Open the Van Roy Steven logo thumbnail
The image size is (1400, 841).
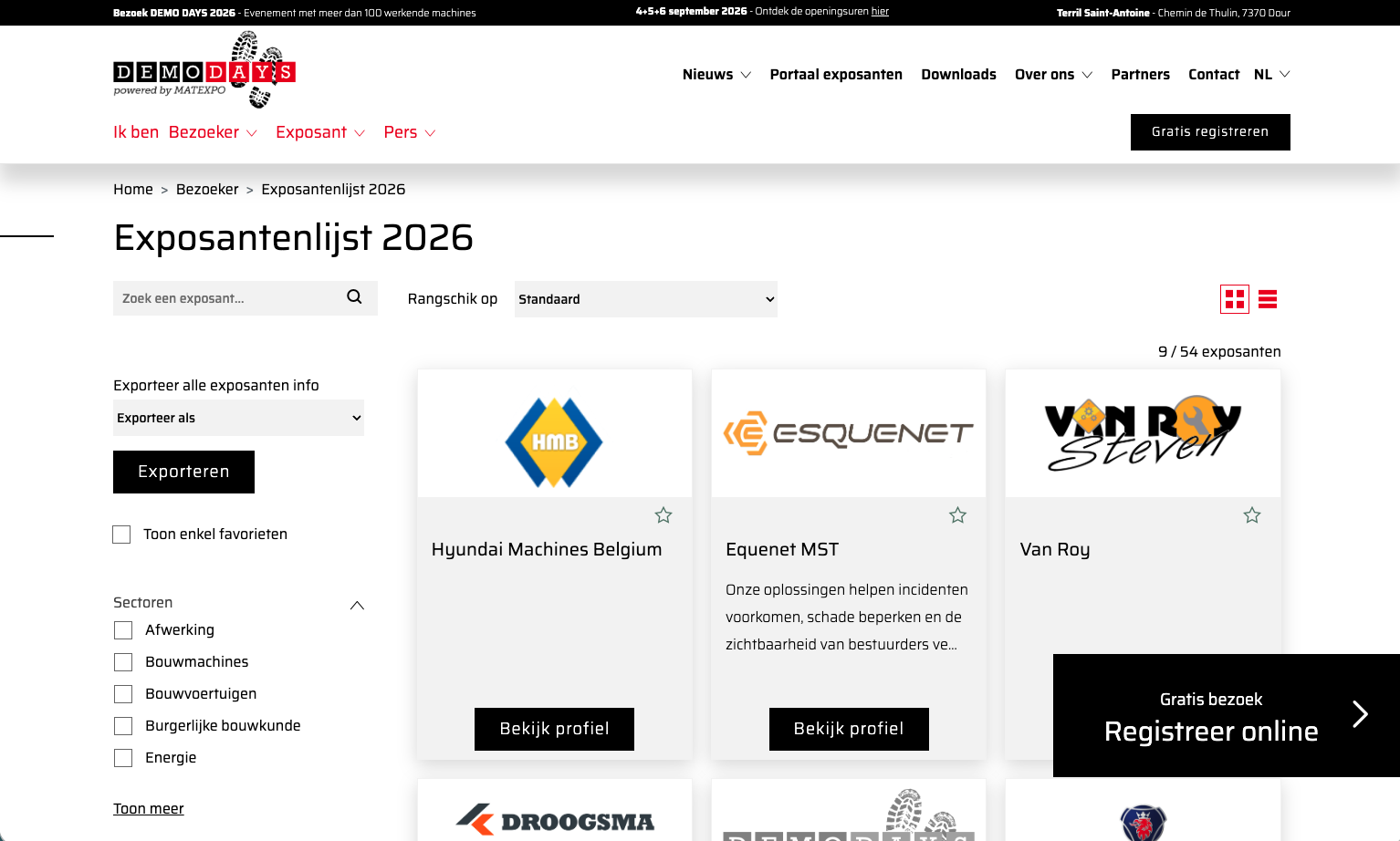pyautogui.click(x=1143, y=433)
